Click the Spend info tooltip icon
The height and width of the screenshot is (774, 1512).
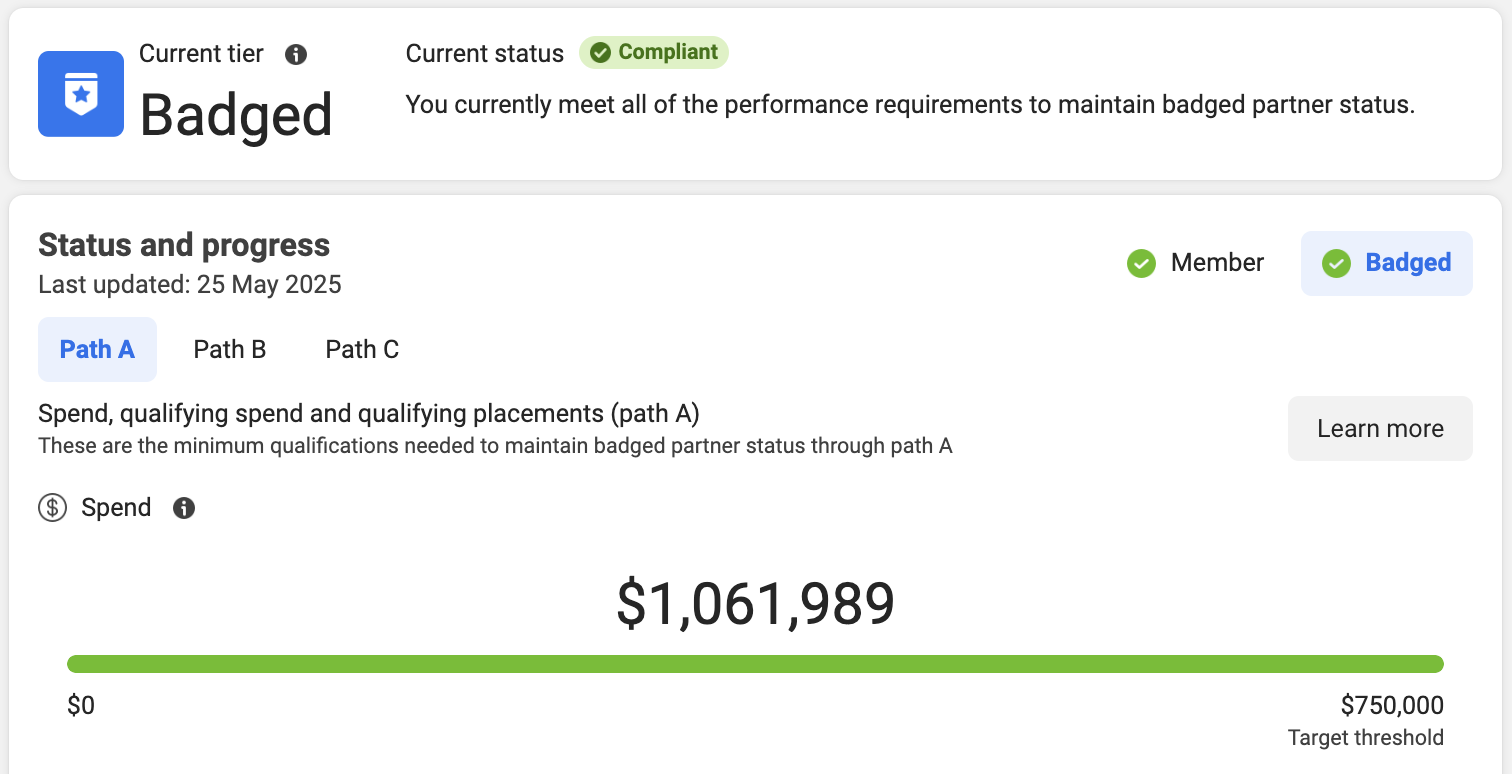pyautogui.click(x=184, y=508)
